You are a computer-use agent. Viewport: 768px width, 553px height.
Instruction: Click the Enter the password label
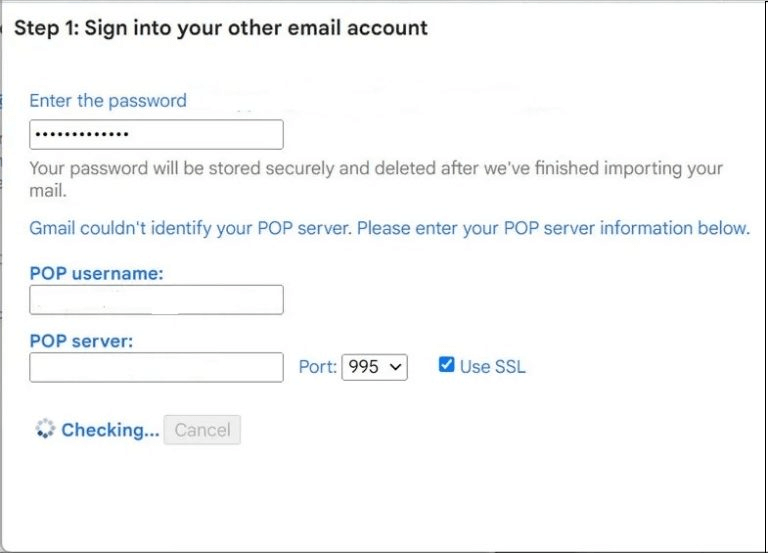click(x=108, y=101)
